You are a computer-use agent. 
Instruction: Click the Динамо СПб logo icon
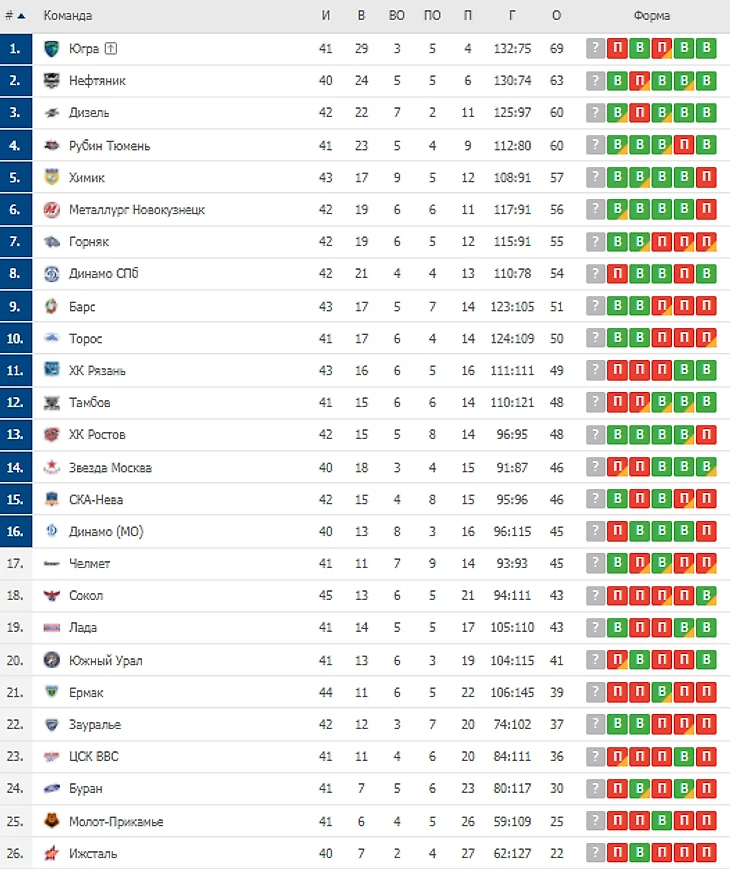pyautogui.click(x=52, y=274)
